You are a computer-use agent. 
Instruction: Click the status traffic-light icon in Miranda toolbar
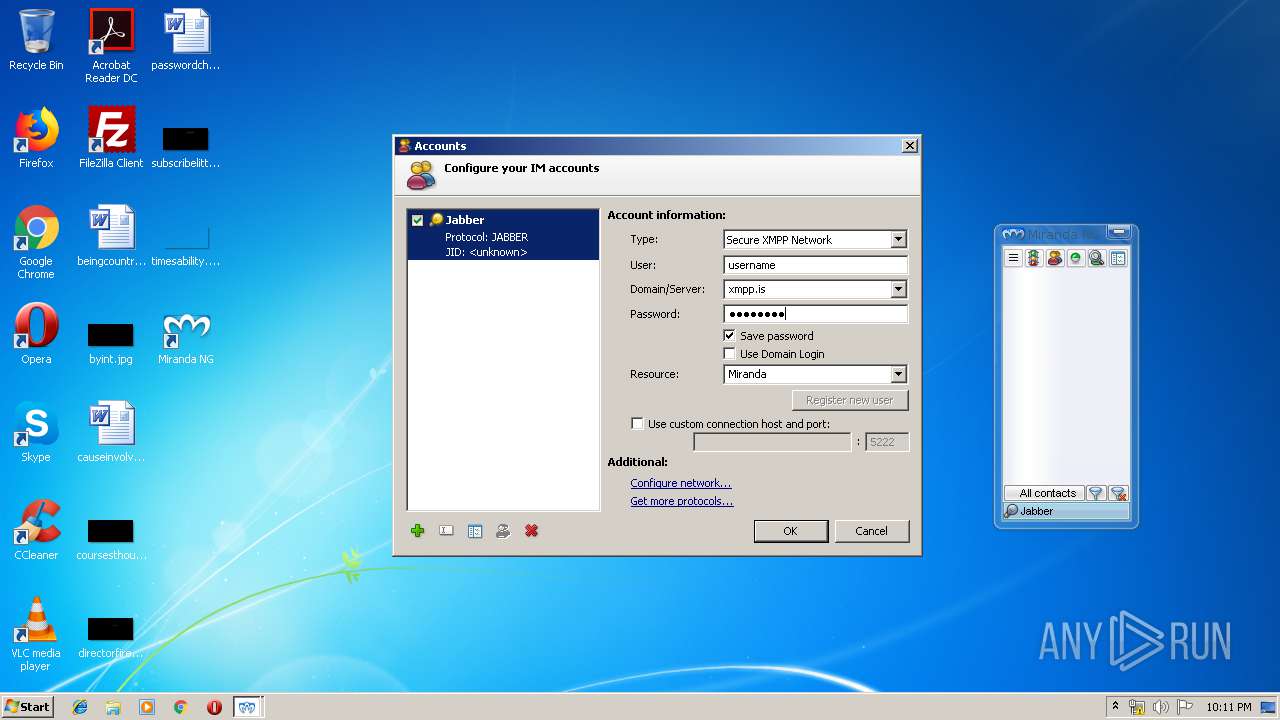(1034, 258)
